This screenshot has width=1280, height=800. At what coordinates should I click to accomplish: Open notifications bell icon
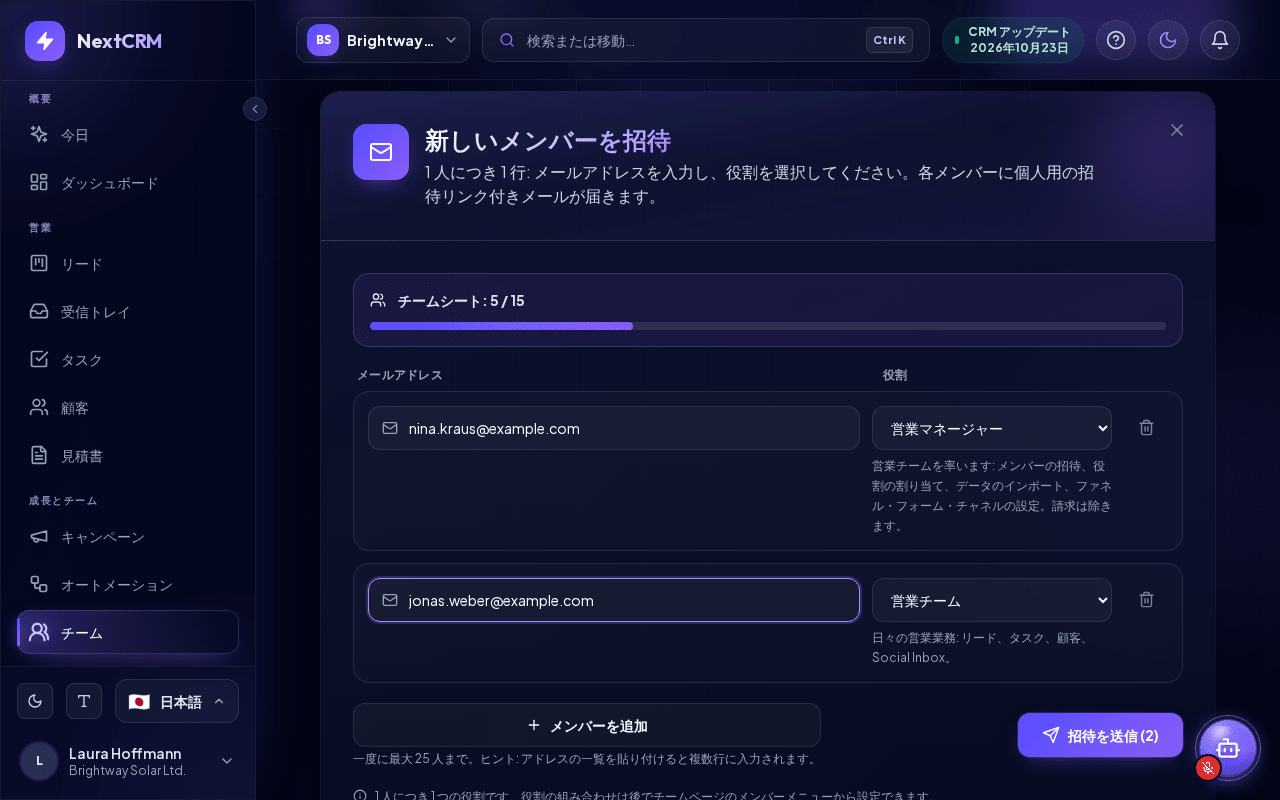(1220, 40)
